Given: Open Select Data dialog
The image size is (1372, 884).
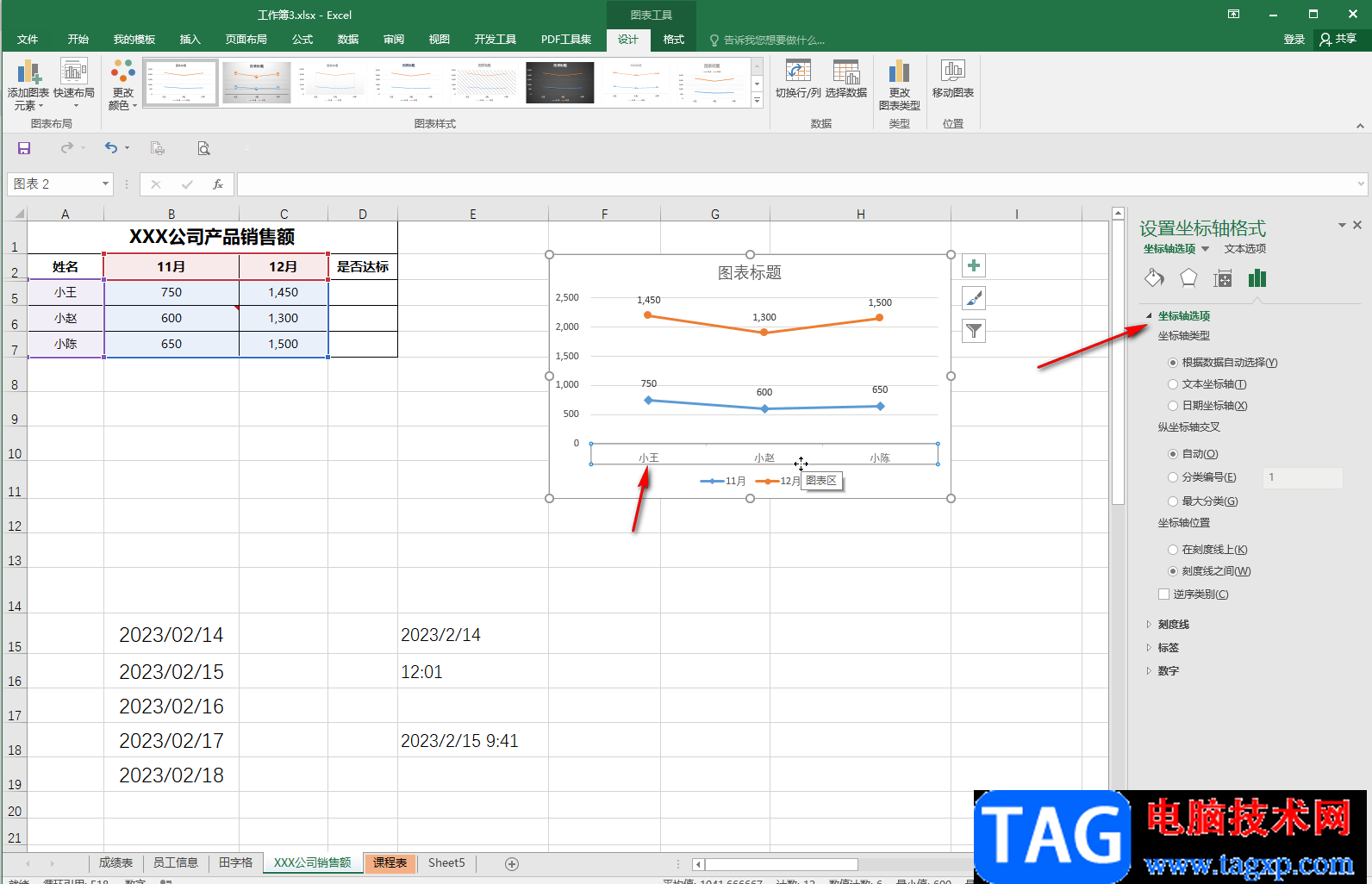Looking at the screenshot, I should pos(846,79).
